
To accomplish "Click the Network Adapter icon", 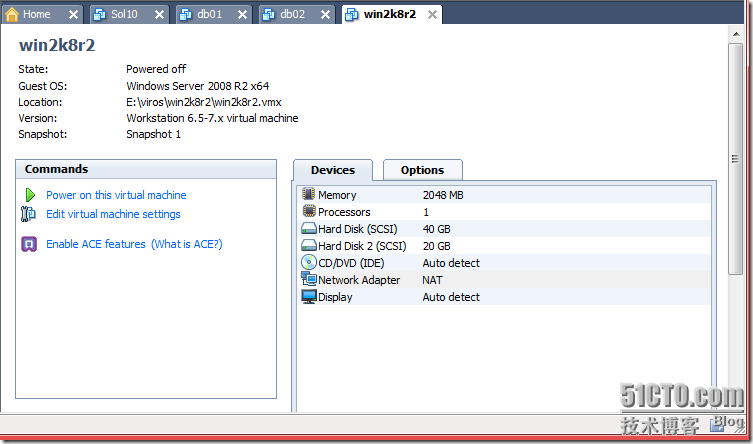I will click(309, 278).
